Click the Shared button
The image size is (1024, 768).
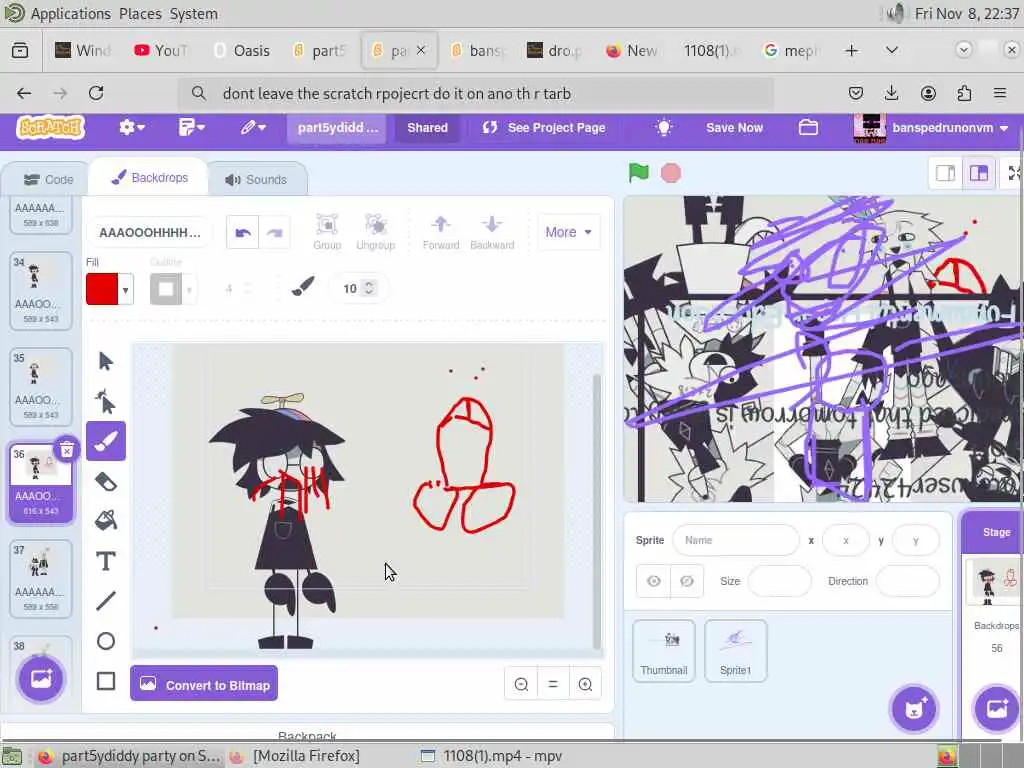[x=428, y=127]
